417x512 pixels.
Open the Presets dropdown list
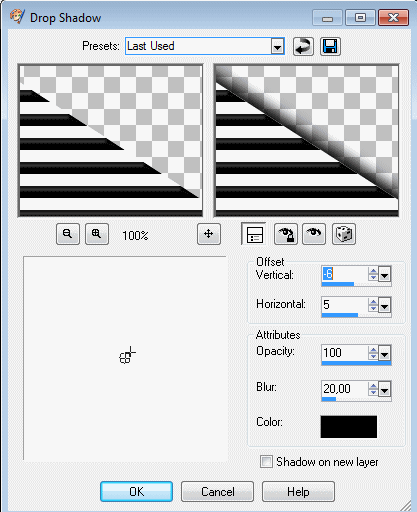click(277, 46)
